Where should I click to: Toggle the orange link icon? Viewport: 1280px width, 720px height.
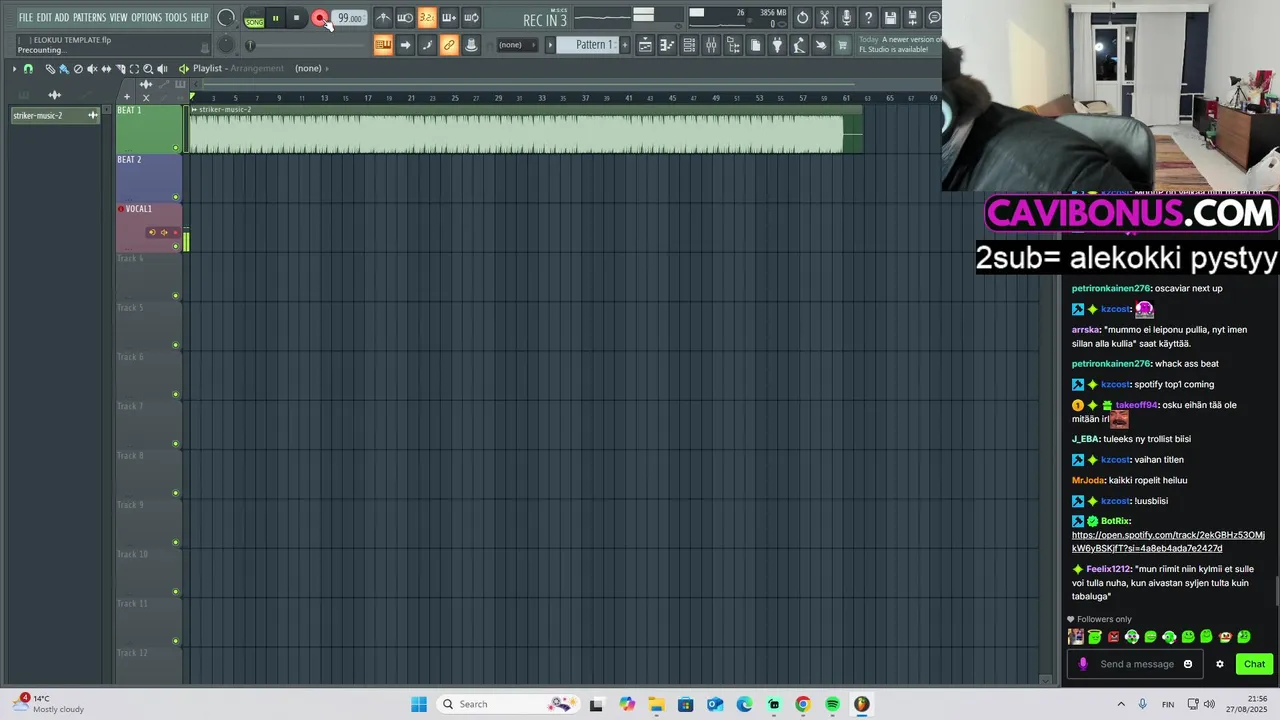pos(449,45)
